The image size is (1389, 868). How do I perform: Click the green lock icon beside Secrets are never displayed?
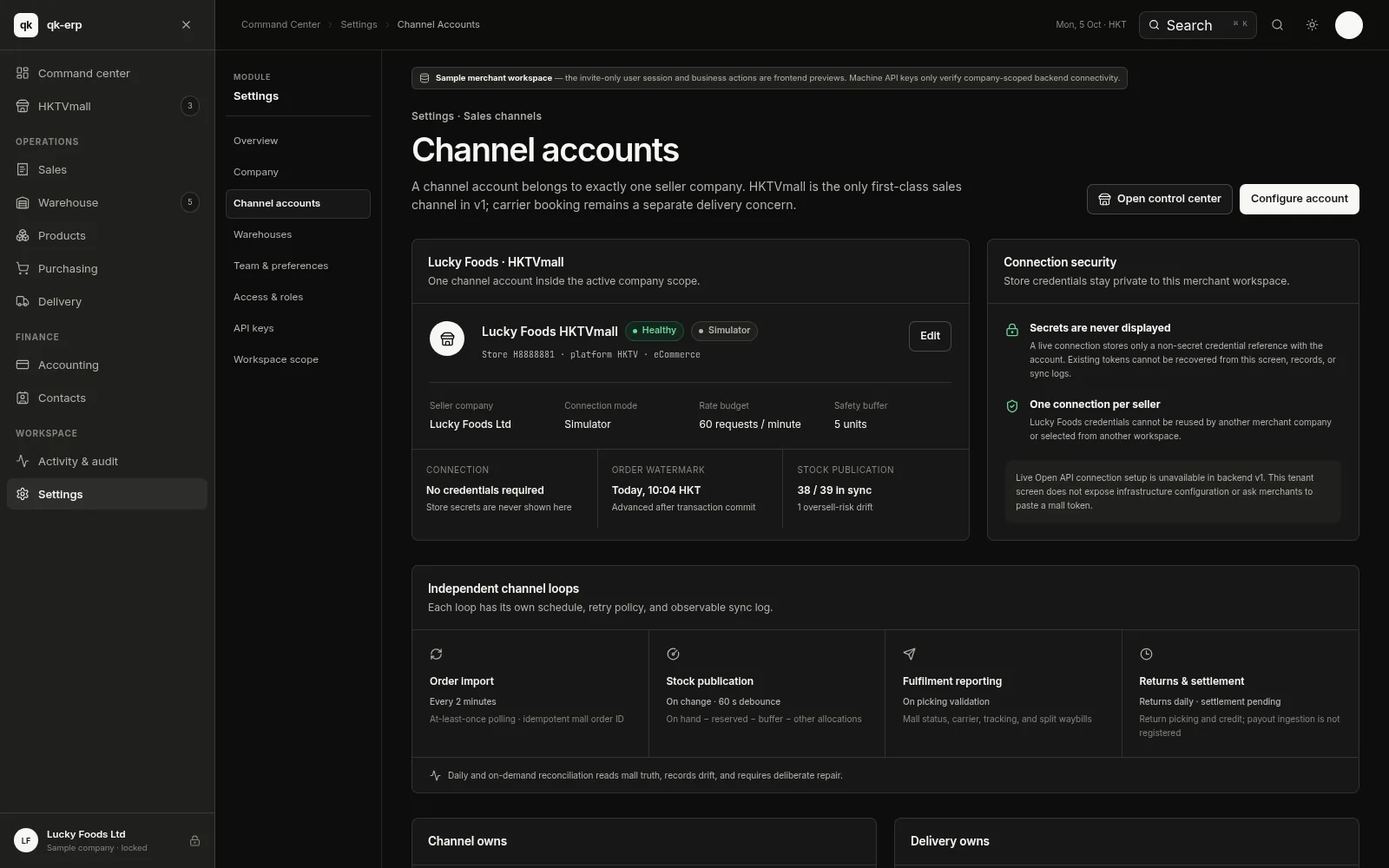pyautogui.click(x=1012, y=330)
